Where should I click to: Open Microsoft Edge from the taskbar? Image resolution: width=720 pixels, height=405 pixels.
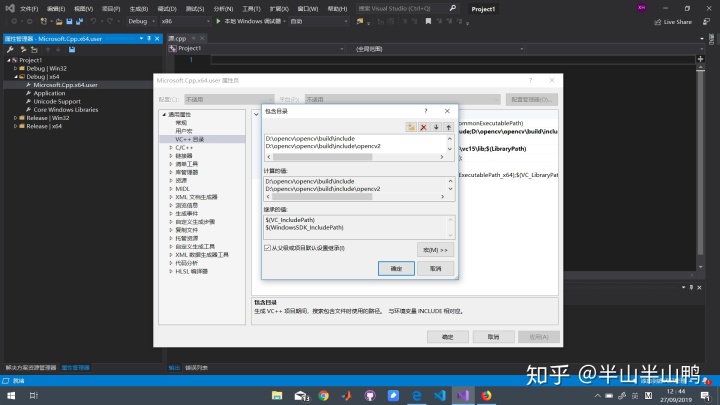pos(416,395)
